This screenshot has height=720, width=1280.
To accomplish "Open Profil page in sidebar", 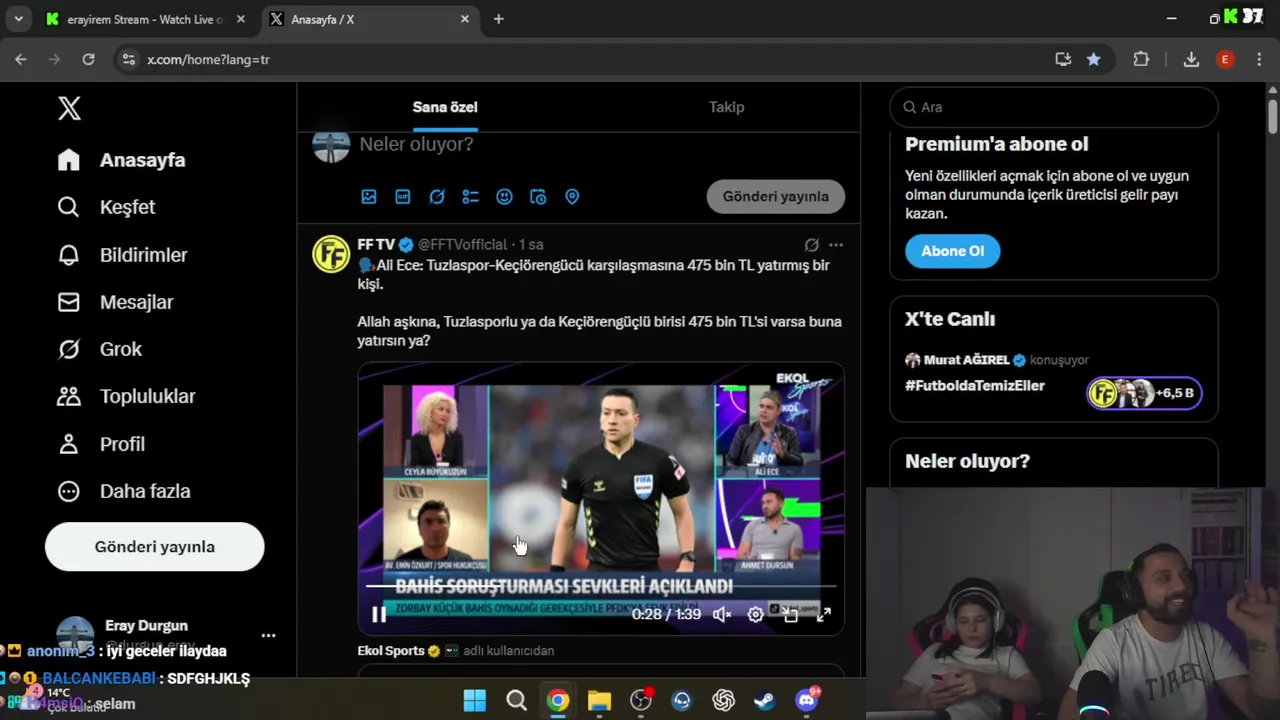I will [x=101, y=444].
